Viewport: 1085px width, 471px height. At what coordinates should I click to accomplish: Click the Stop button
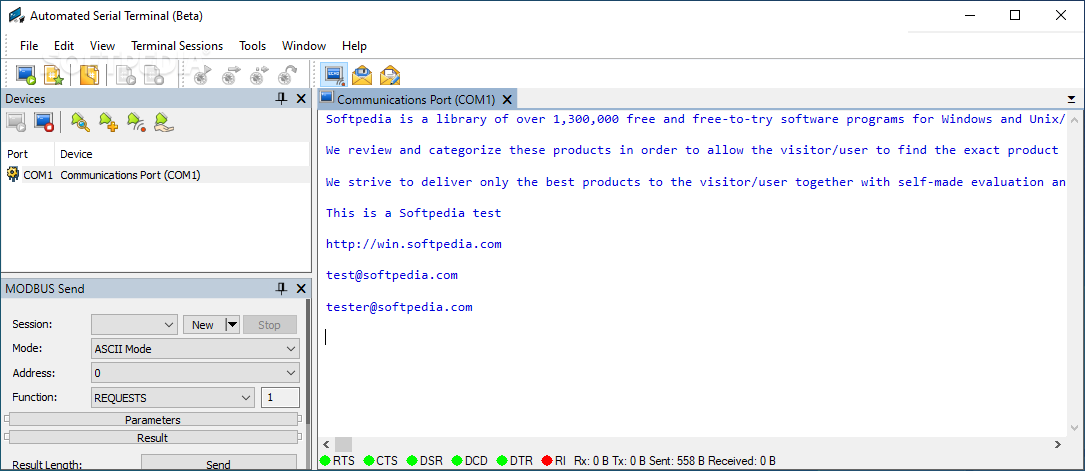pyautogui.click(x=269, y=324)
